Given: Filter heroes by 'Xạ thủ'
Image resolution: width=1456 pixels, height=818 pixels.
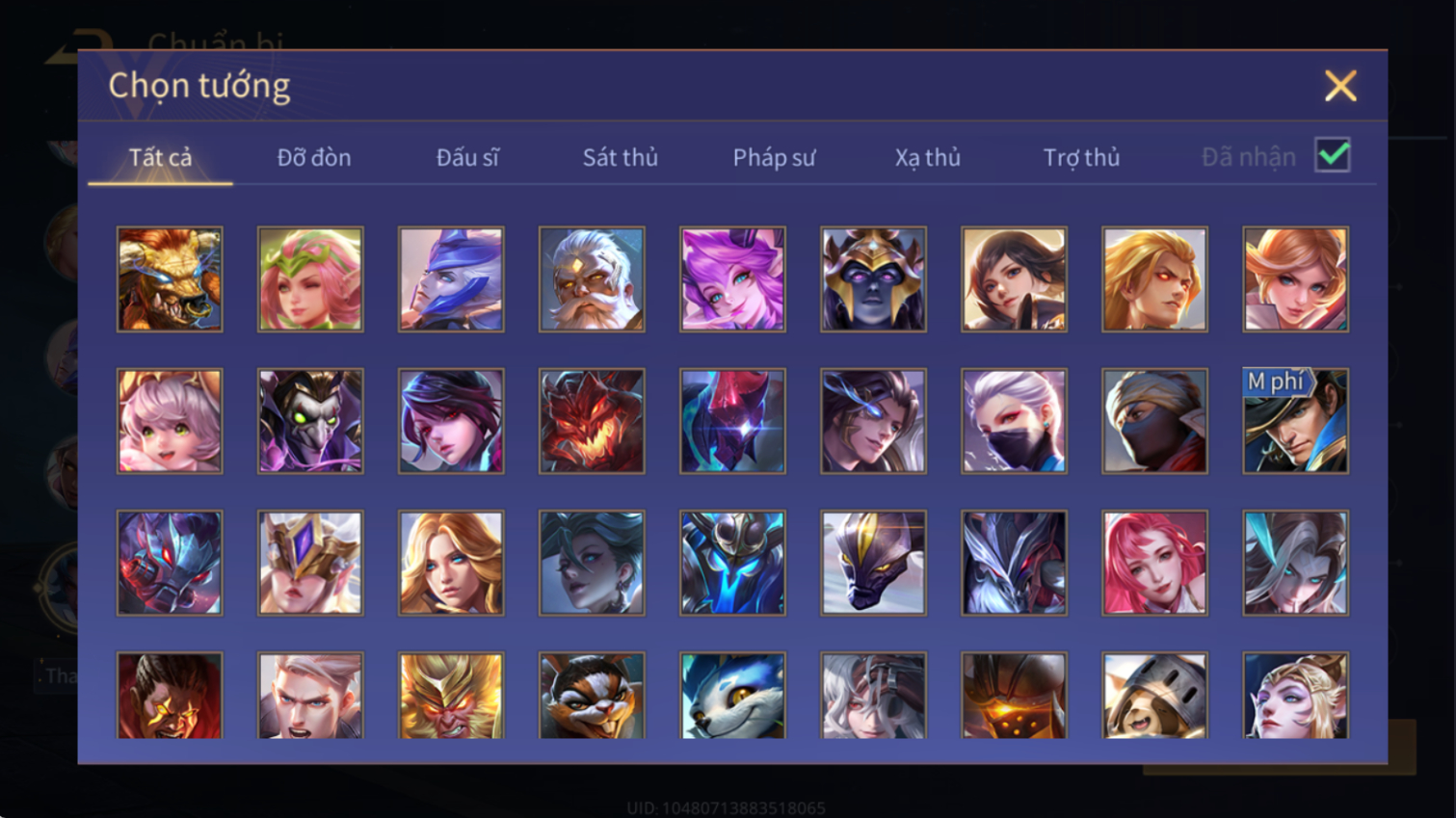Looking at the screenshot, I should coord(927,157).
